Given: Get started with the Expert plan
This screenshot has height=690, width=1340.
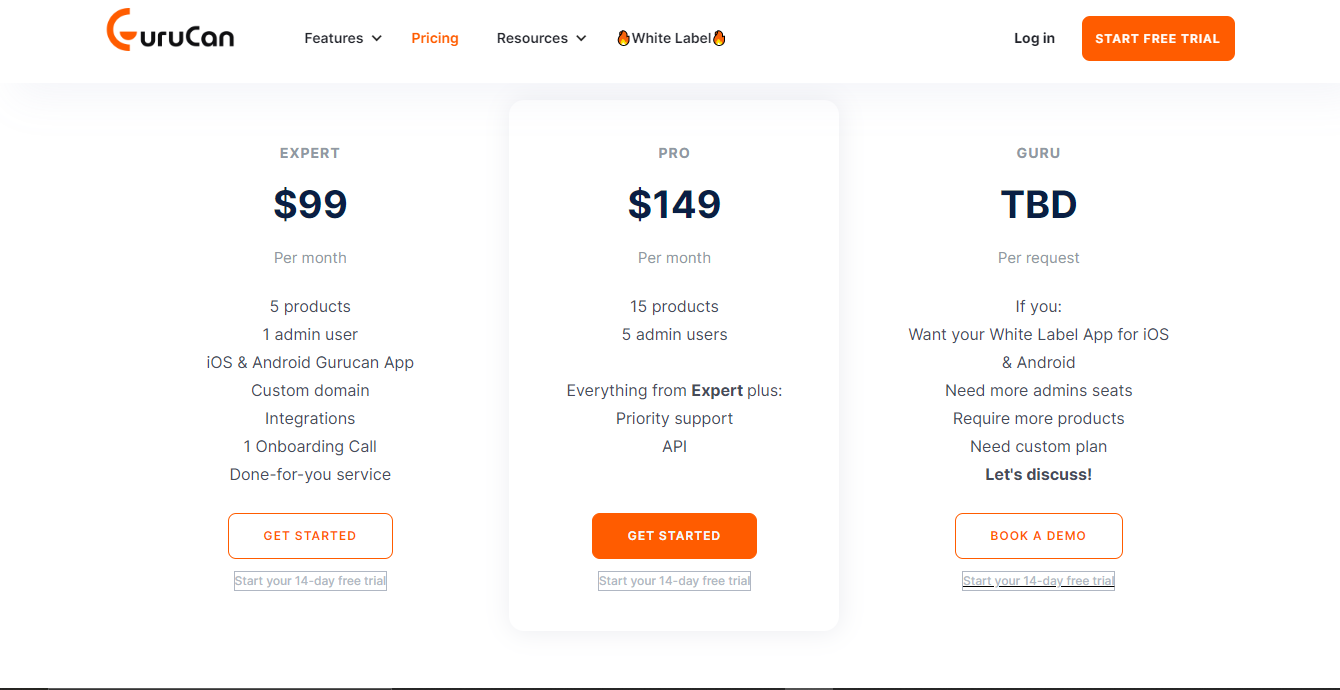Looking at the screenshot, I should (x=310, y=536).
